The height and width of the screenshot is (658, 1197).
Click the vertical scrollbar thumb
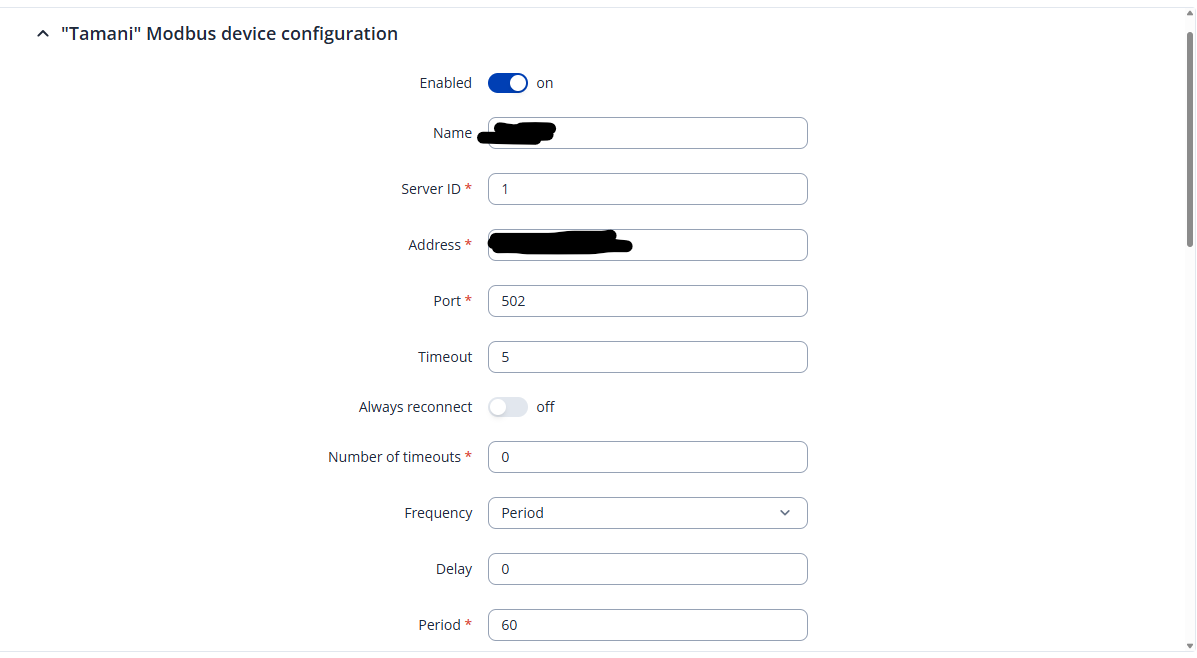click(1190, 138)
